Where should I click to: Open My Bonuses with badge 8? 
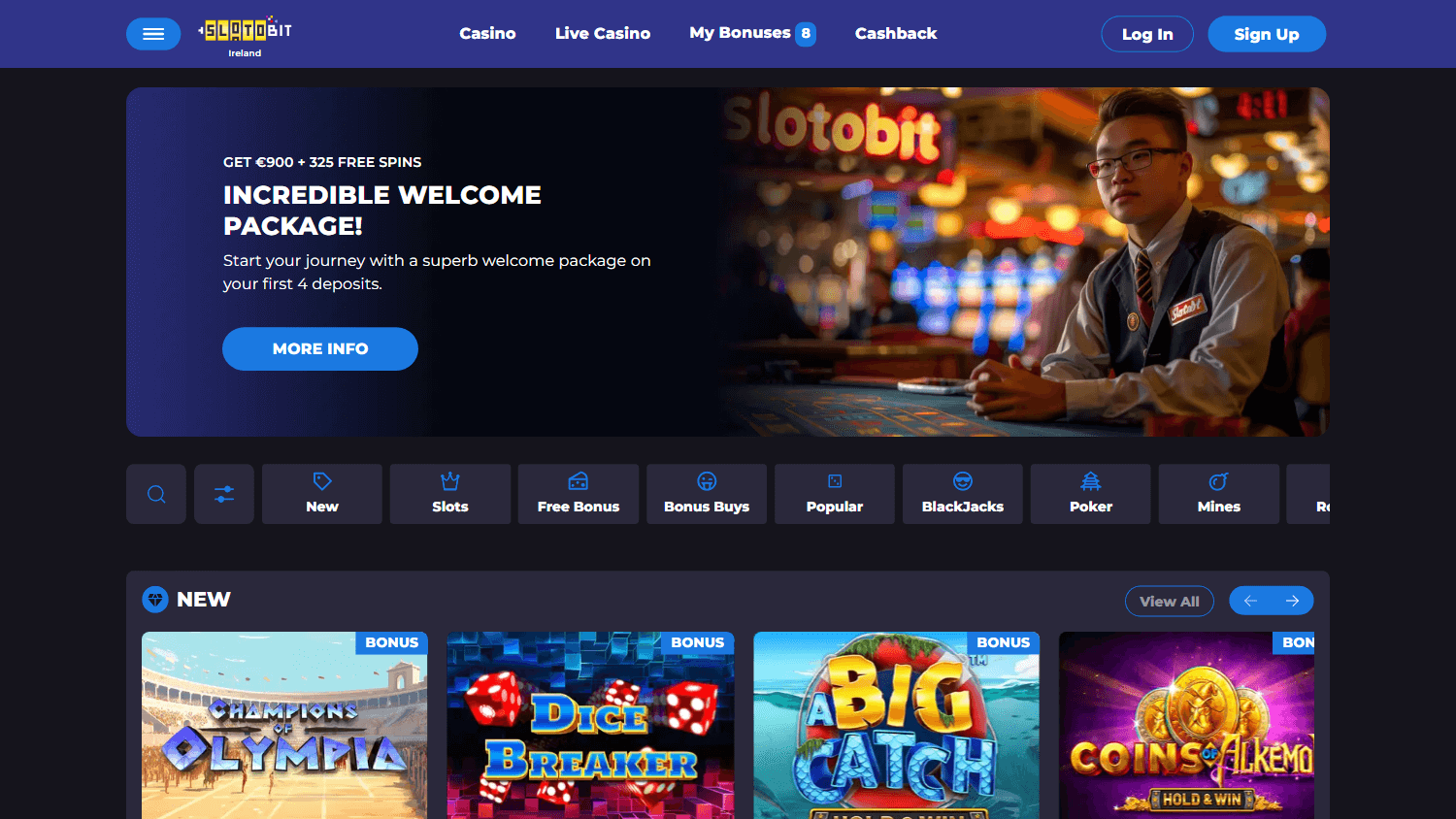click(752, 33)
